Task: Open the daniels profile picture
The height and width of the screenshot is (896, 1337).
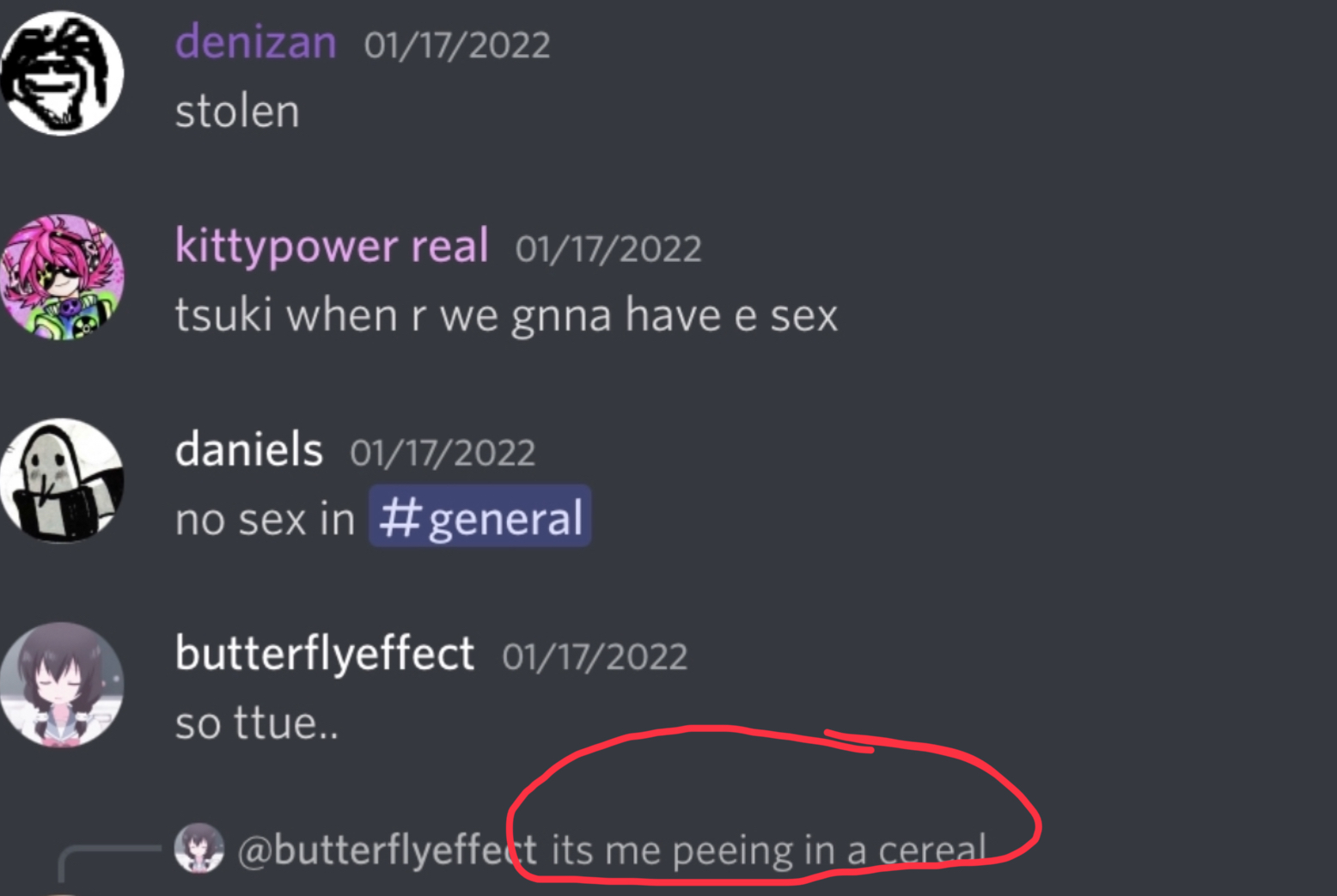Action: point(62,480)
